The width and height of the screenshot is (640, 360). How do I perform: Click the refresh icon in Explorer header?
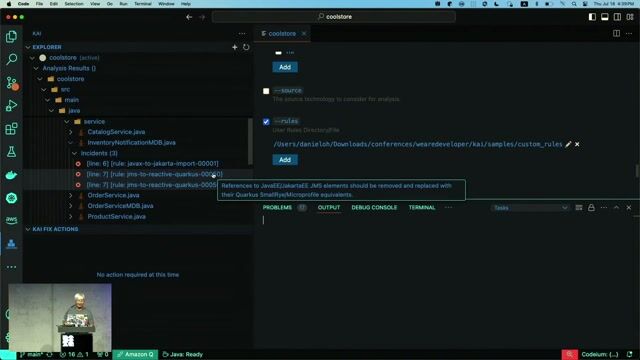246,47
